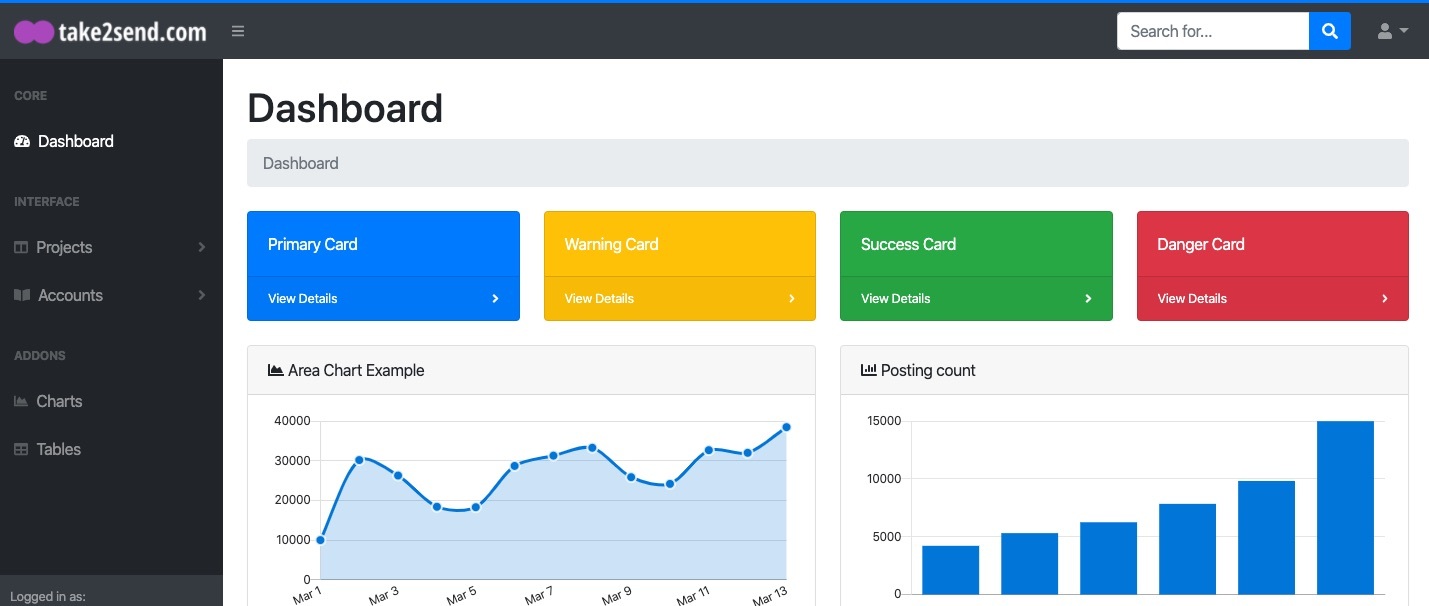The height and width of the screenshot is (606, 1429).
Task: Click the Success Card arrow chevron
Action: [1089, 298]
